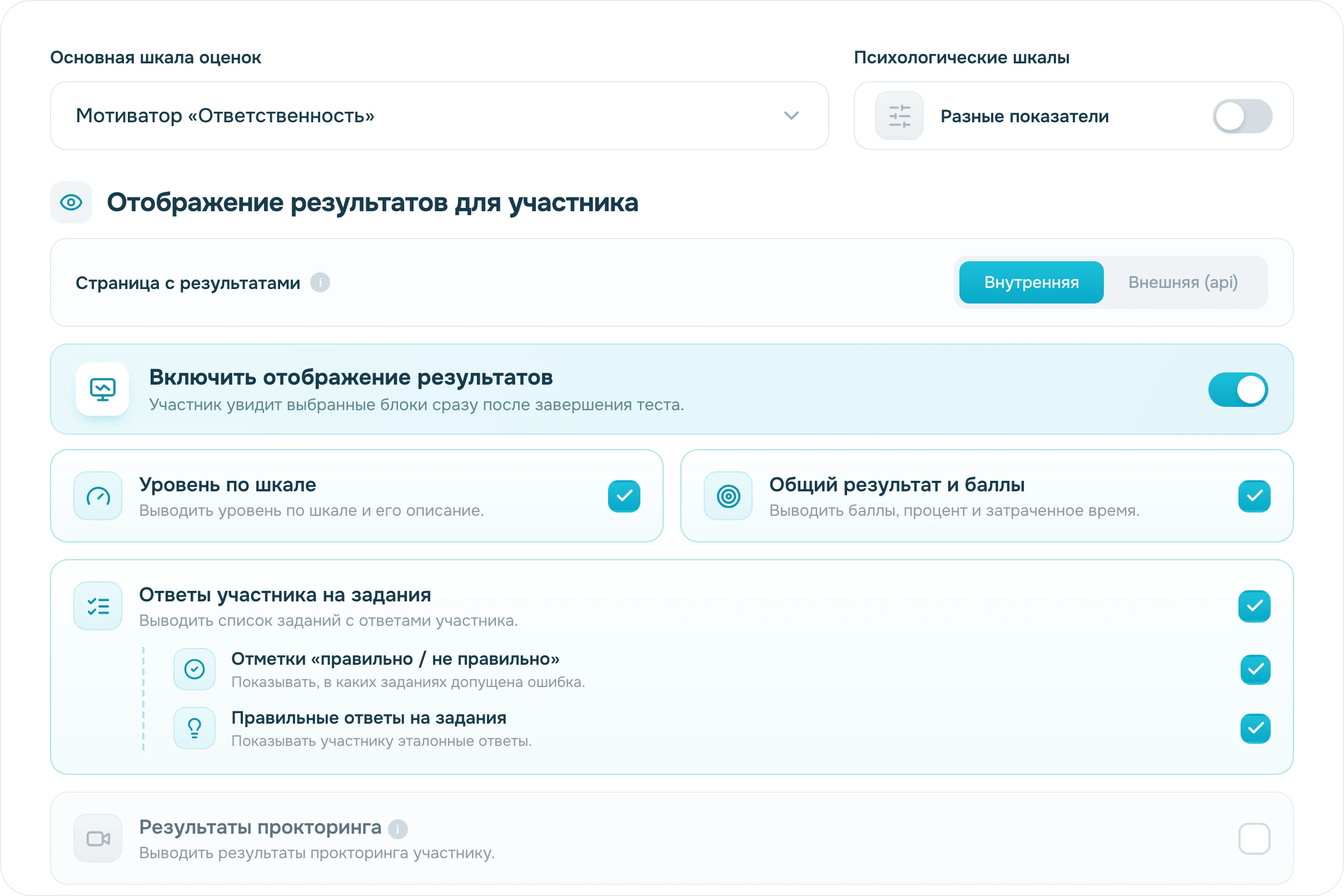Click the «Выводить уровень по шкале и его описание» text
This screenshot has height=896, width=1344.
[311, 510]
